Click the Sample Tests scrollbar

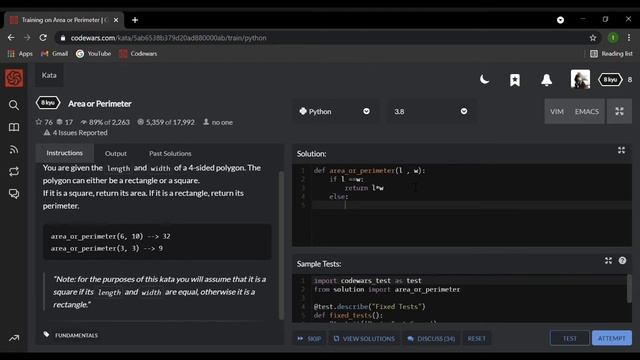point(629,288)
